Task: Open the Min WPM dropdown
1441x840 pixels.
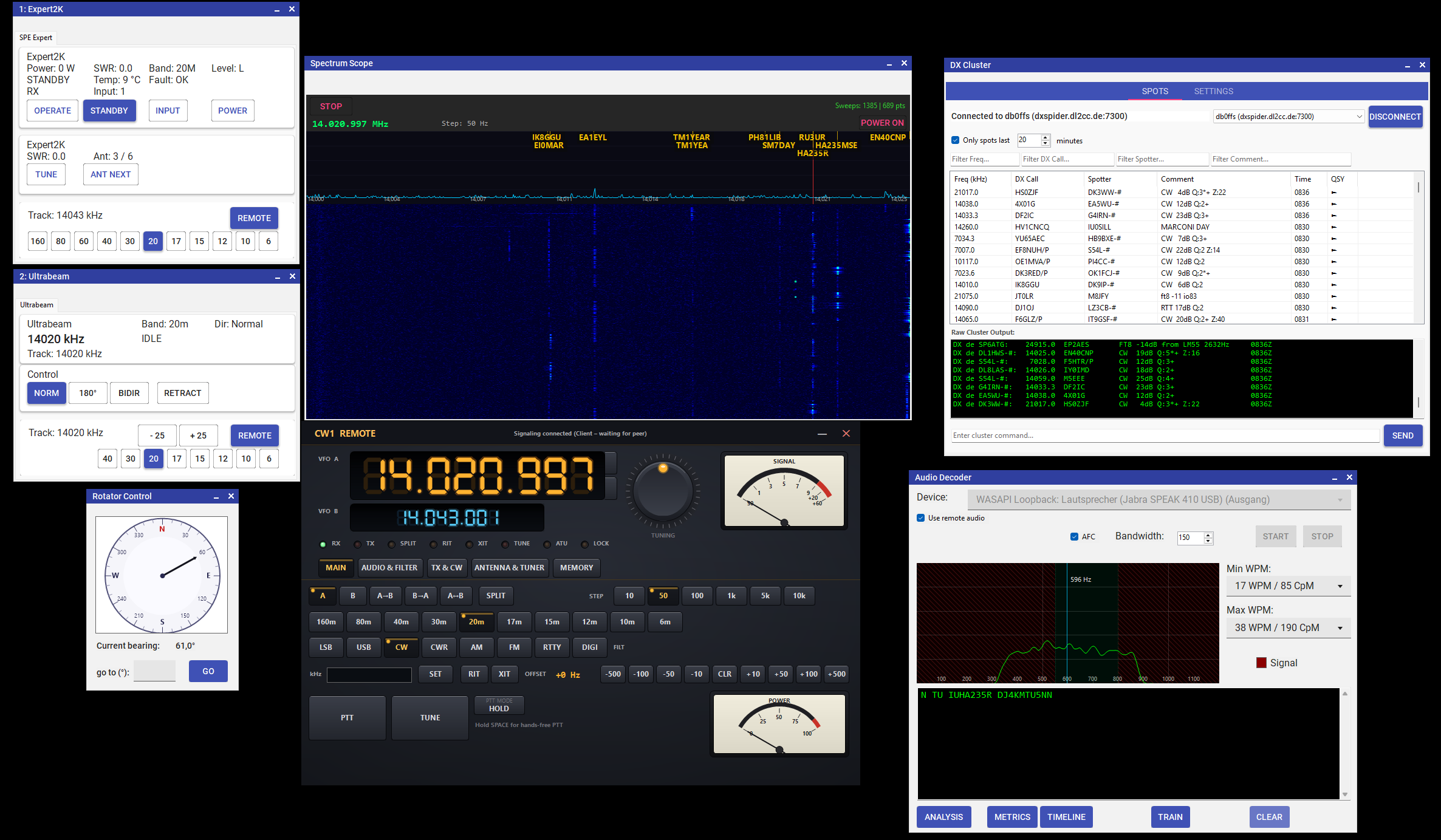Action: click(x=1288, y=586)
